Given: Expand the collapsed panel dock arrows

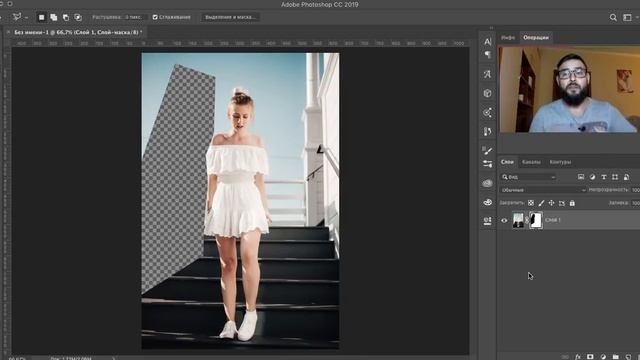Looking at the screenshot, I should point(491,28).
